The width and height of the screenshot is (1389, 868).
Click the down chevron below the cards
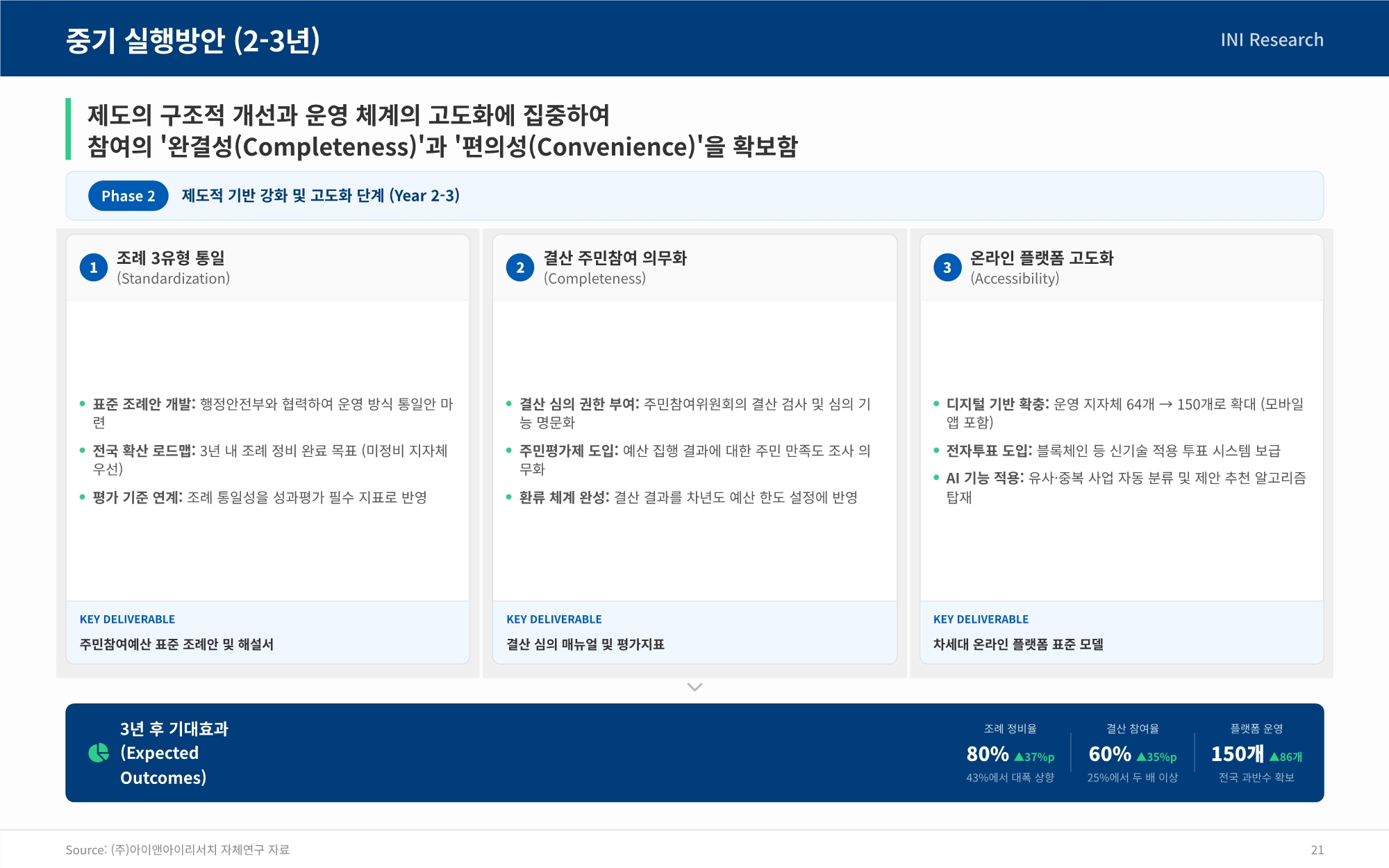pos(694,687)
